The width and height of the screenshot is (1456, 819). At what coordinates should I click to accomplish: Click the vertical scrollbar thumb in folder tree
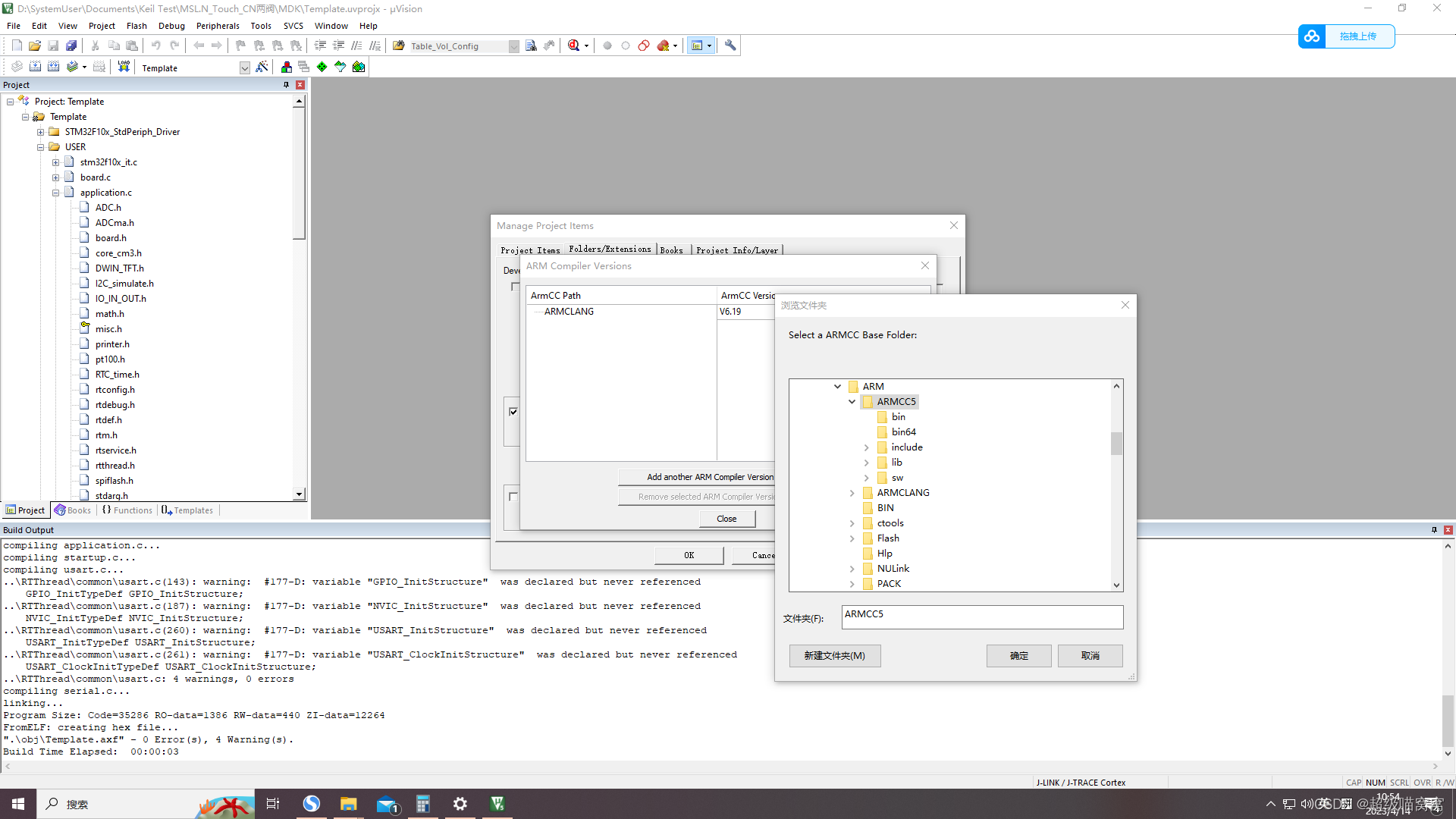(x=1116, y=443)
